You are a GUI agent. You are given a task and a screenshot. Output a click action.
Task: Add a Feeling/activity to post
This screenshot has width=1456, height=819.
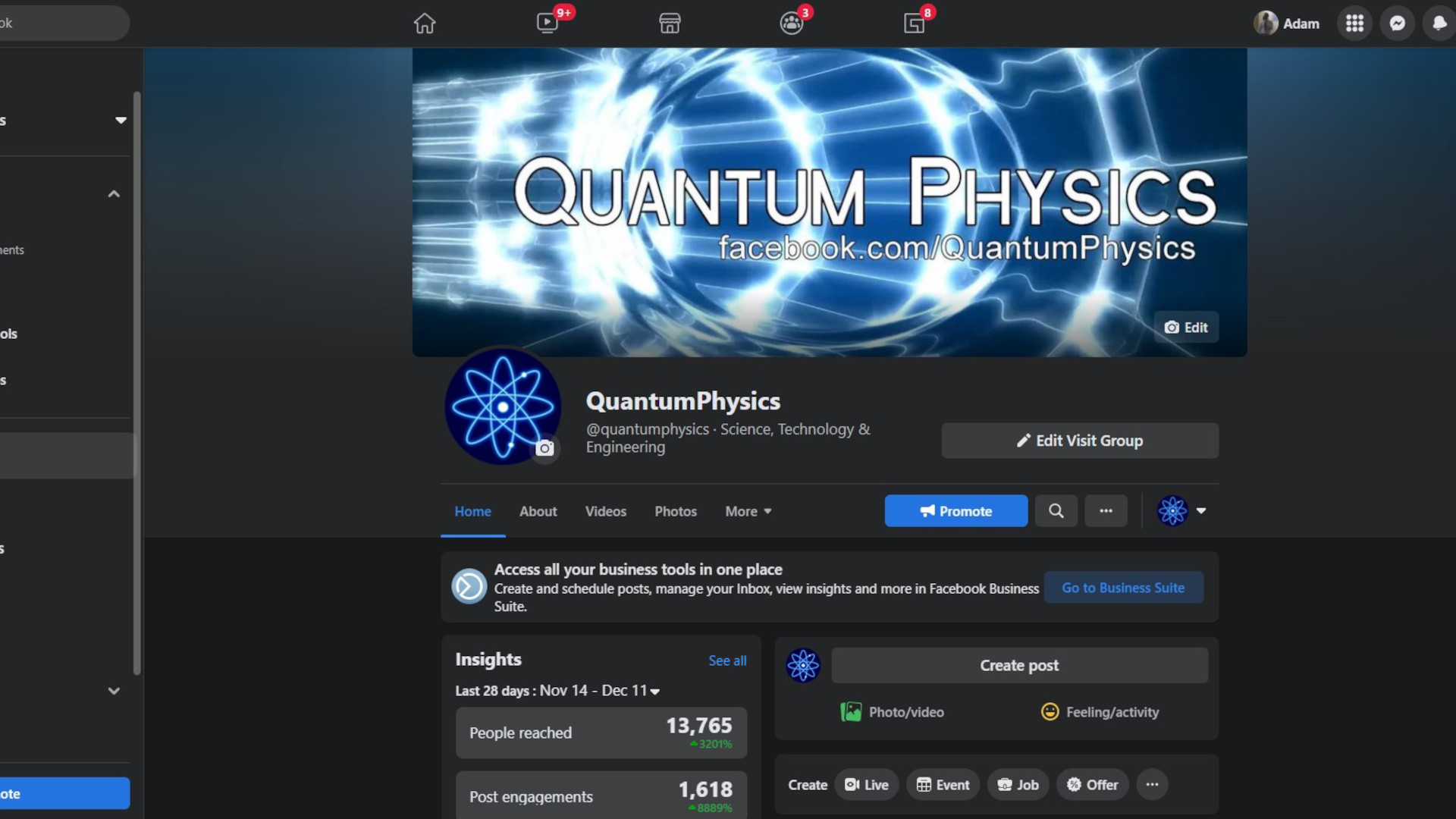click(1100, 712)
